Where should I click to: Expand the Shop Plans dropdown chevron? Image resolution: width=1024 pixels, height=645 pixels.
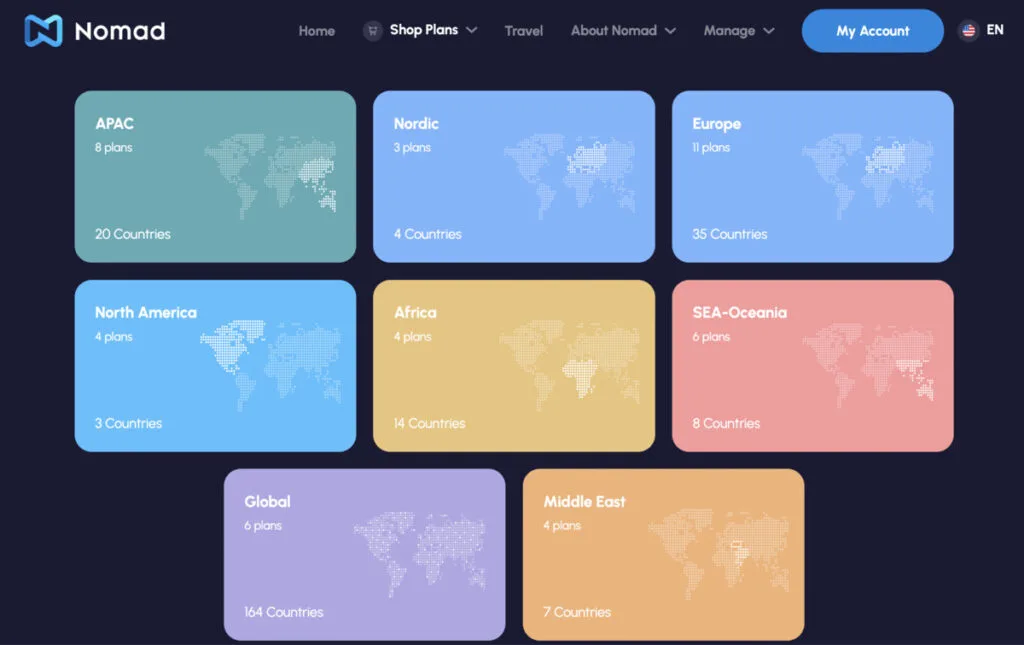(472, 31)
